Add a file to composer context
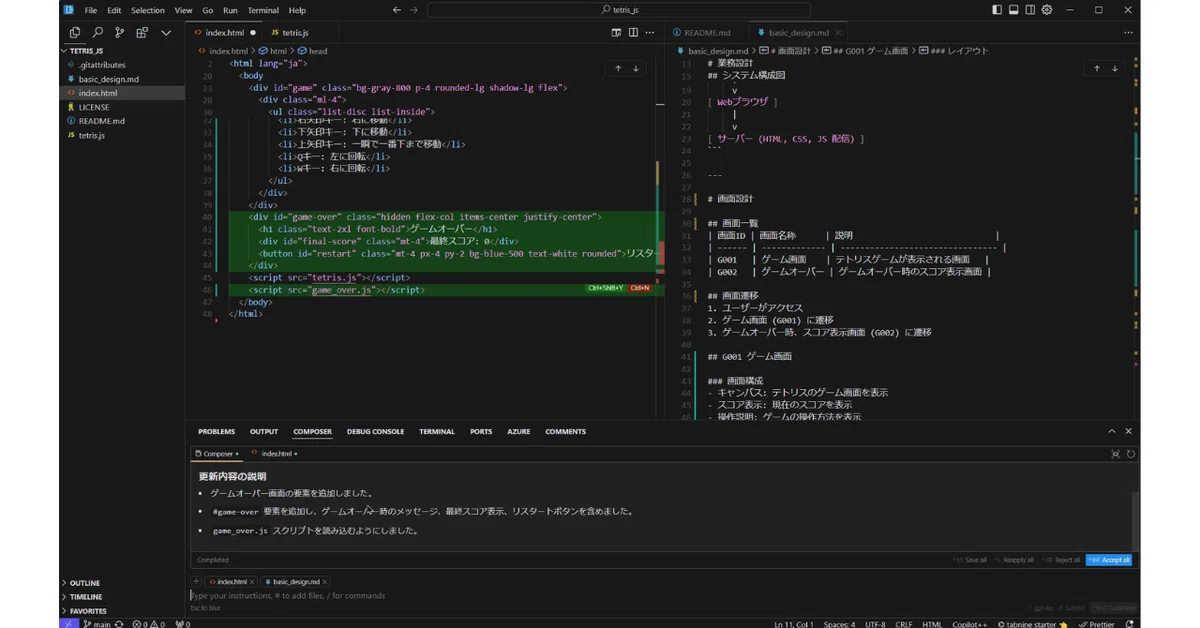 pyautogui.click(x=196, y=581)
